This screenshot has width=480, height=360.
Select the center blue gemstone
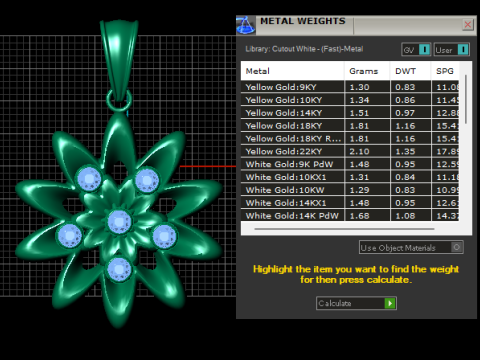119,222
